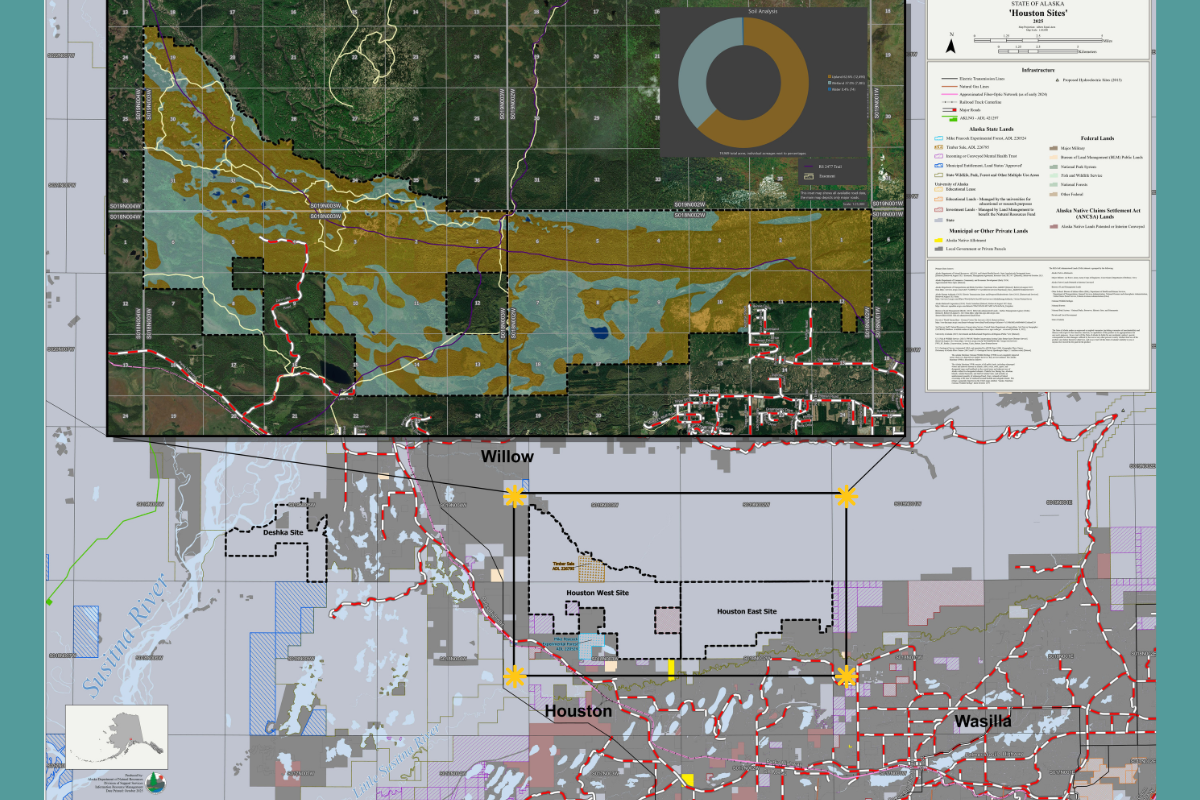Image resolution: width=1200 pixels, height=800 pixels.
Task: Click the agency logo below the Alaska inset
Action: [156, 782]
